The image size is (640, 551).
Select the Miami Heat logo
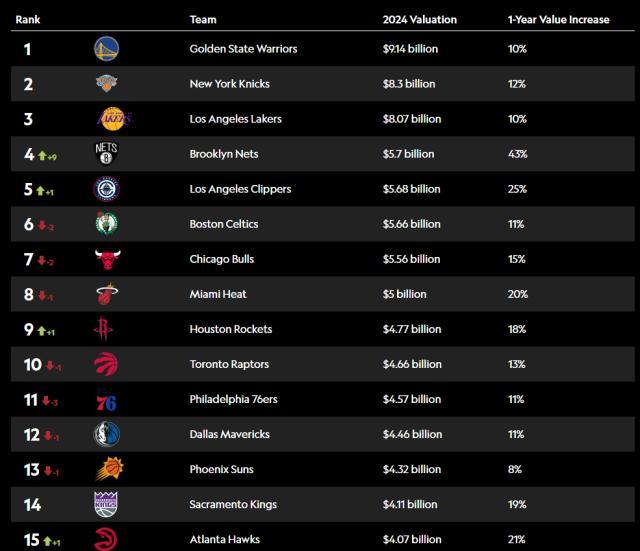(x=106, y=294)
